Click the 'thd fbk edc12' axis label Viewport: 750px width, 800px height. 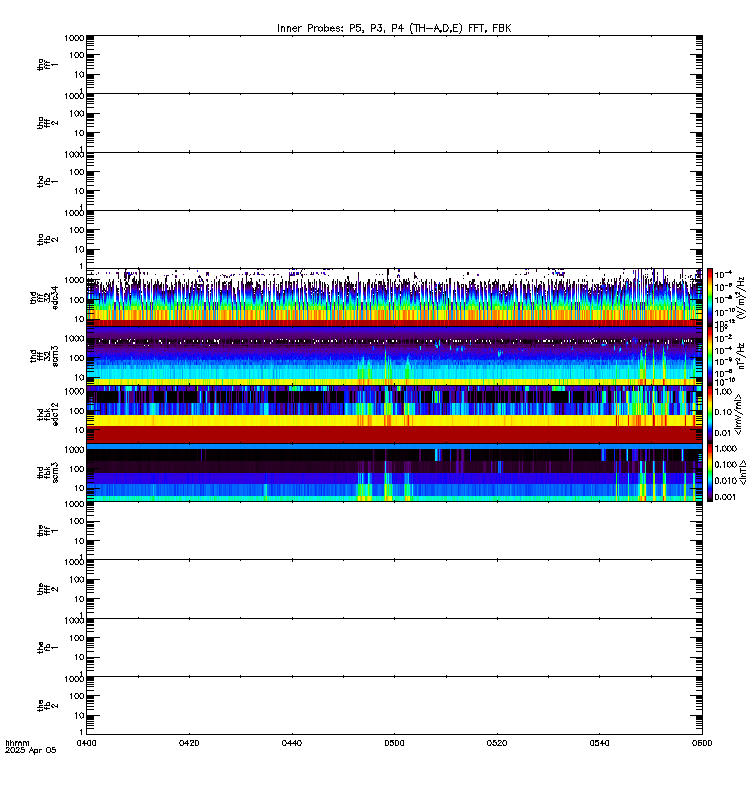[x=48, y=414]
